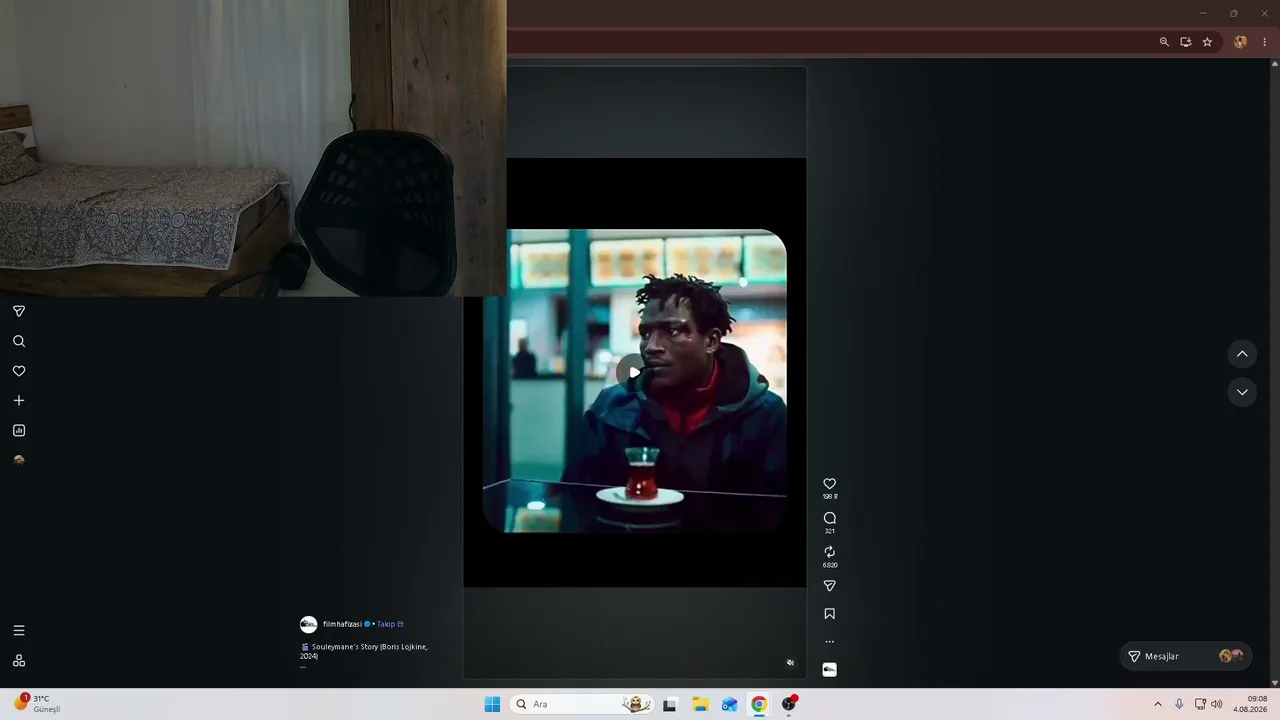This screenshot has width=1280, height=720.
Task: Open network settings in the system tray
Action: point(1201,704)
